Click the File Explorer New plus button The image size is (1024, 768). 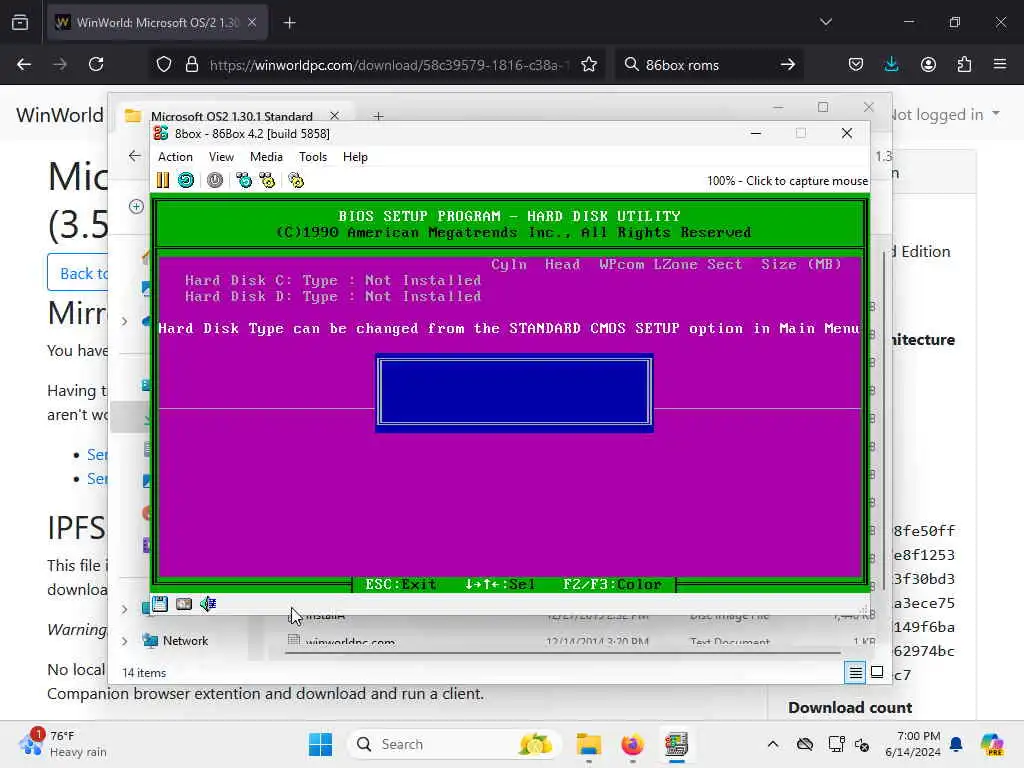[136, 206]
